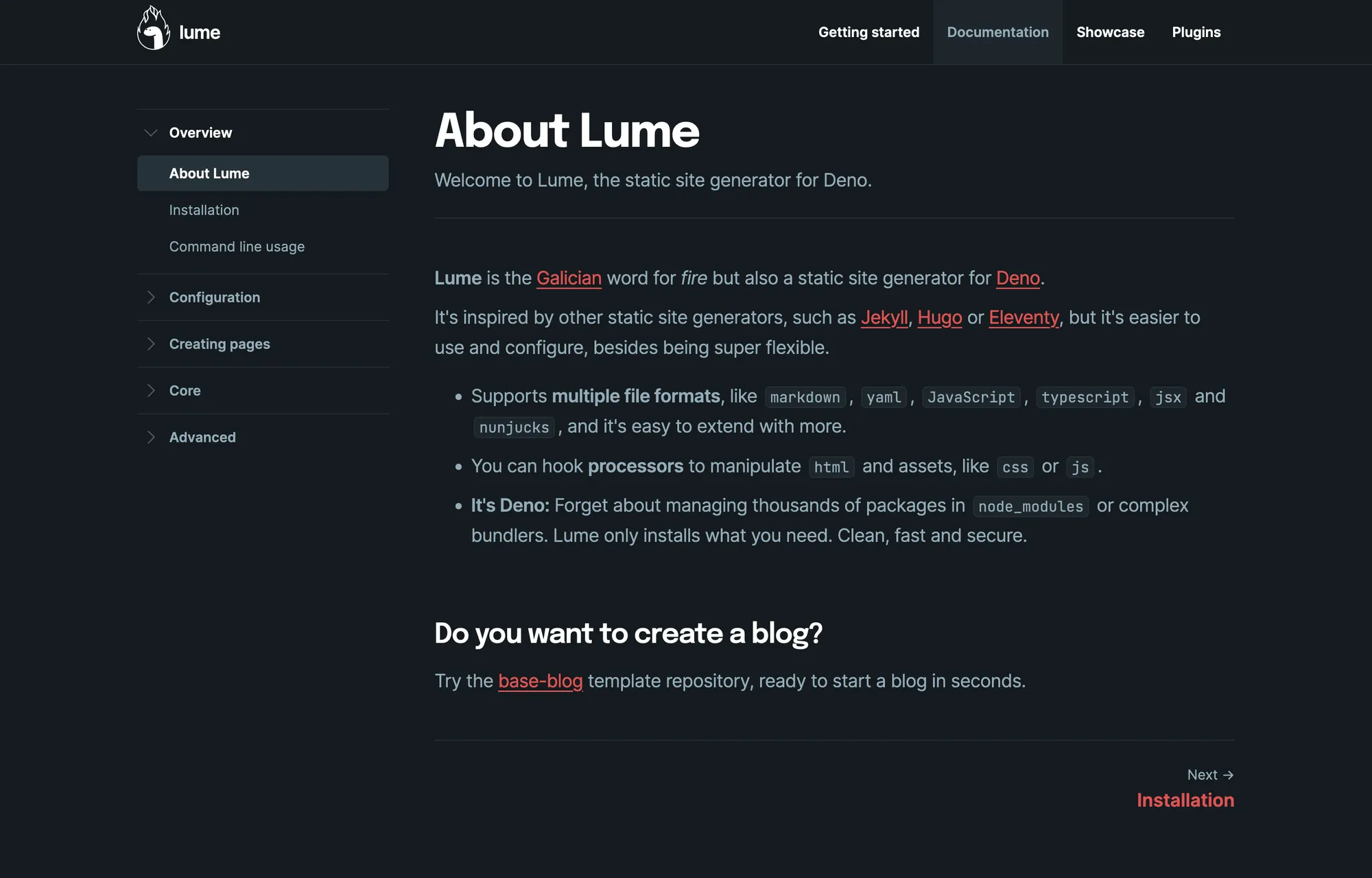
Task: Click the Core sidebar heading
Action: tap(185, 390)
